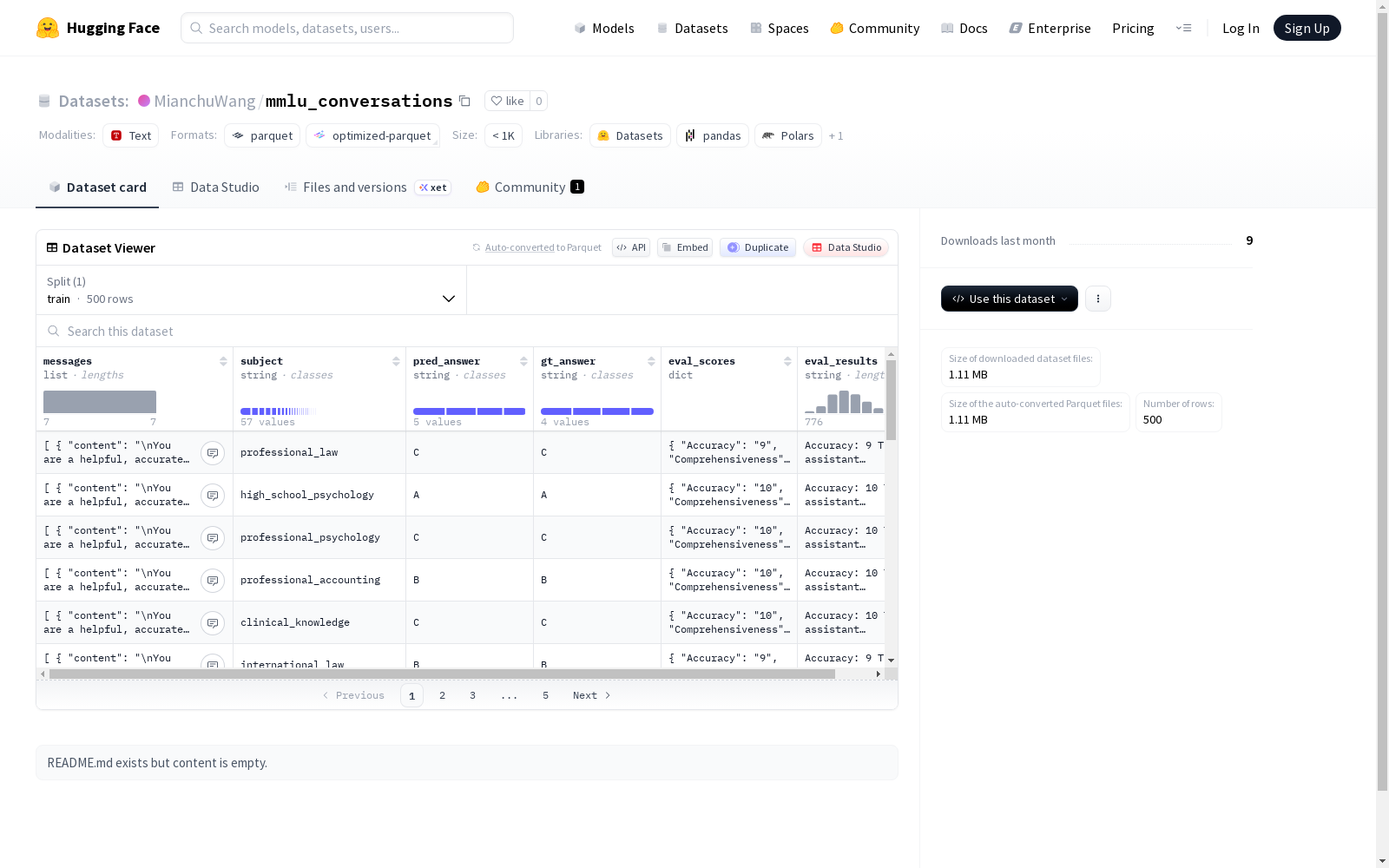Open Files and versions tab
The width and height of the screenshot is (1389, 868).
click(367, 187)
